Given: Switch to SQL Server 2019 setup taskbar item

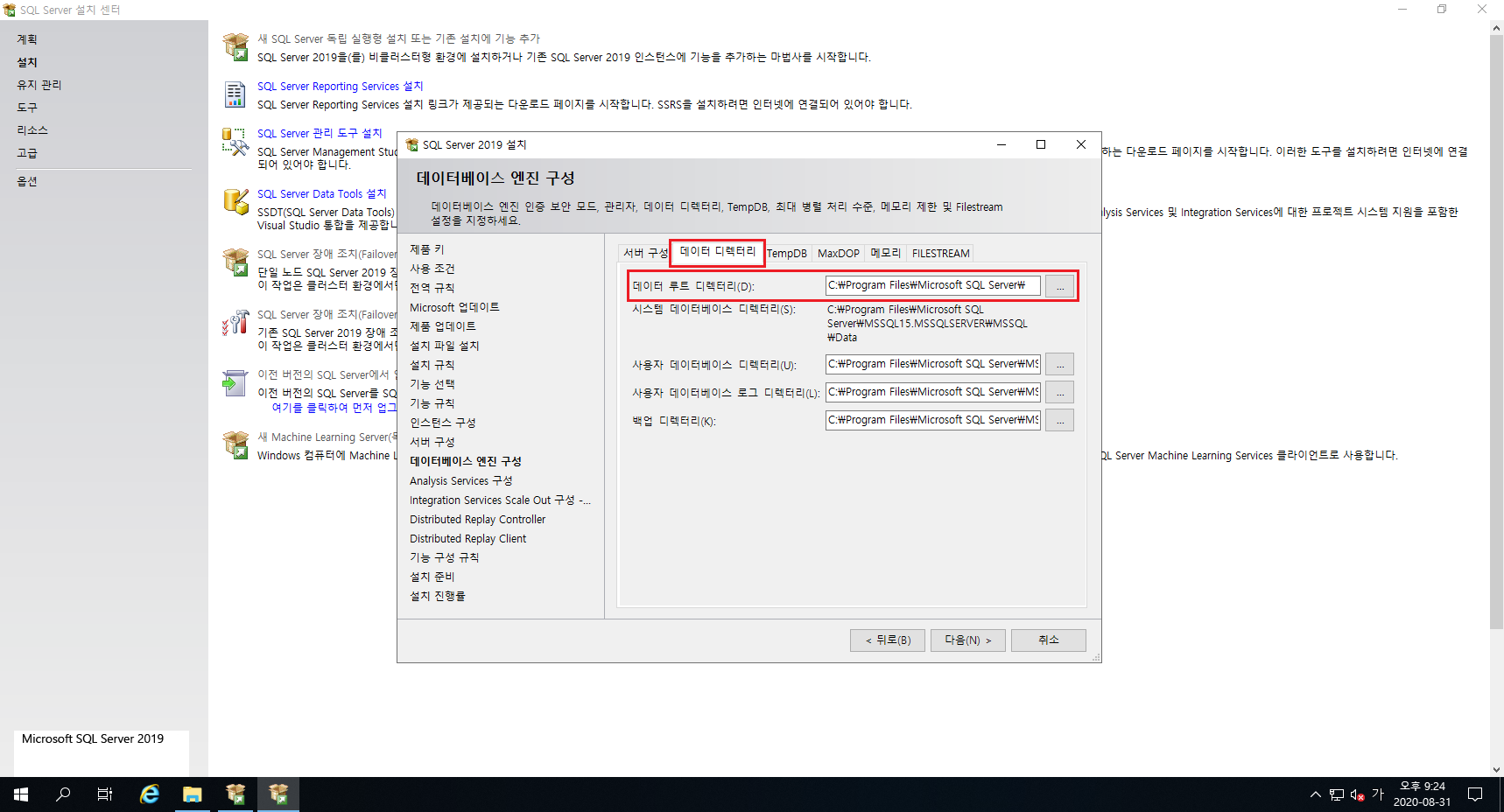Looking at the screenshot, I should [x=278, y=794].
